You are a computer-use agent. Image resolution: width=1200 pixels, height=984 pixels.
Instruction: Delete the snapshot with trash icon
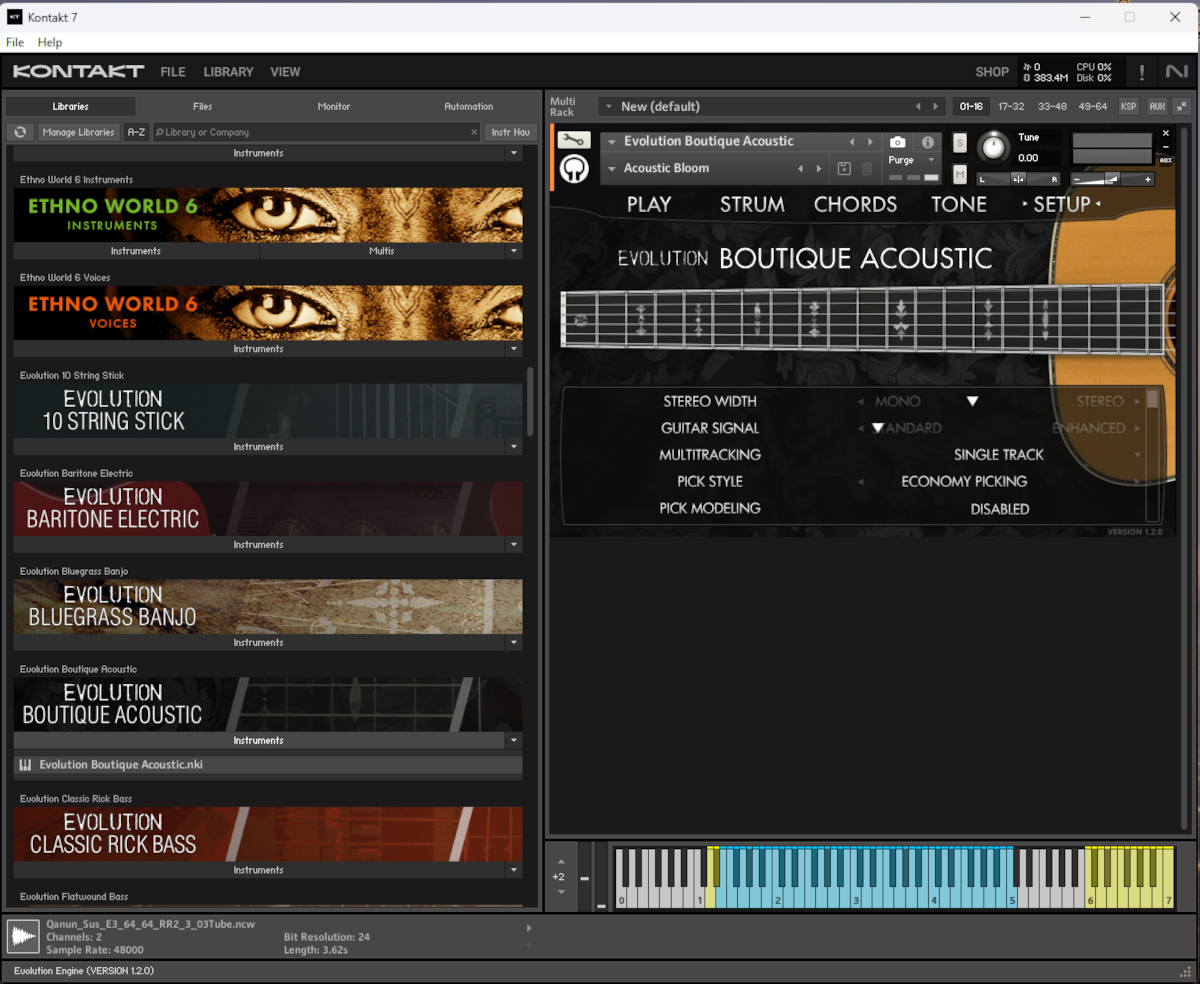867,169
